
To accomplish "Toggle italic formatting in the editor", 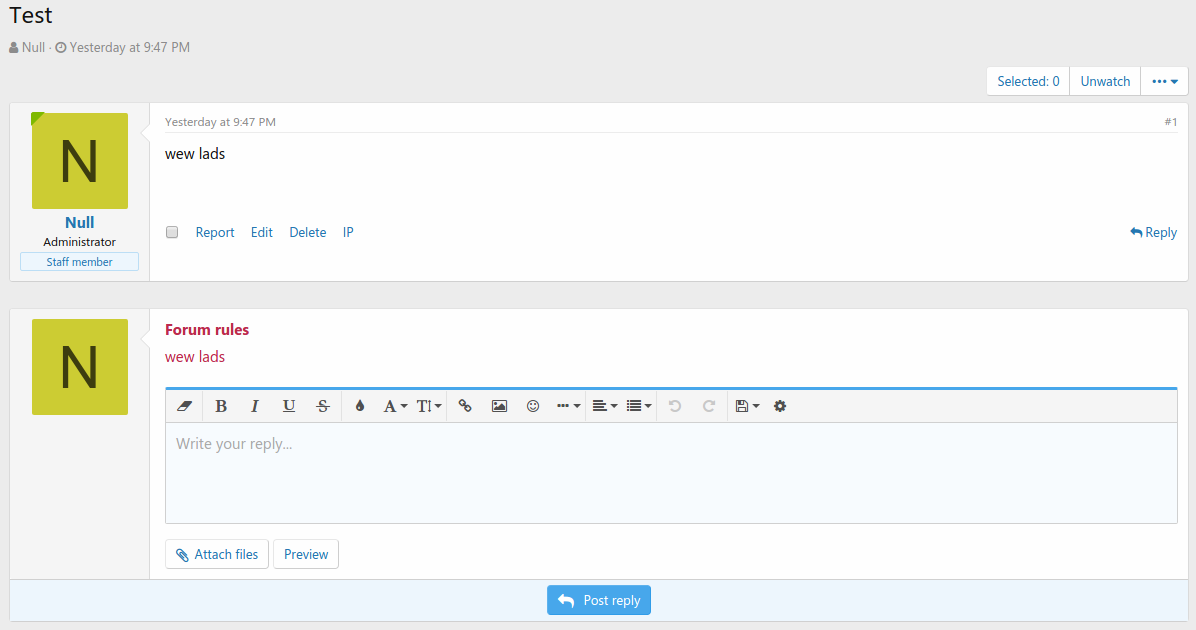I will point(255,406).
